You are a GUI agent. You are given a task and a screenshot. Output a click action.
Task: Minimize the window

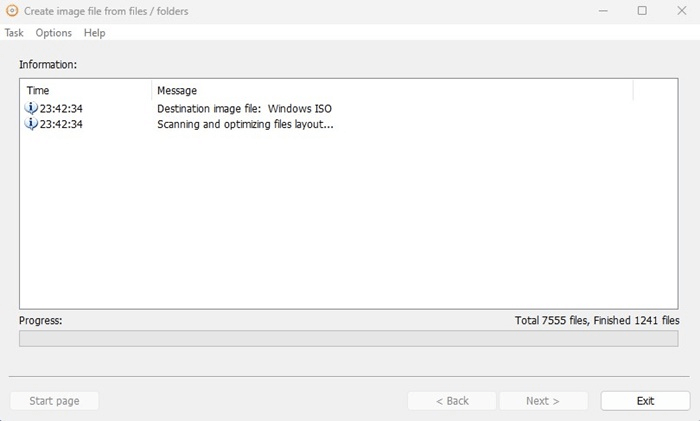tap(603, 11)
